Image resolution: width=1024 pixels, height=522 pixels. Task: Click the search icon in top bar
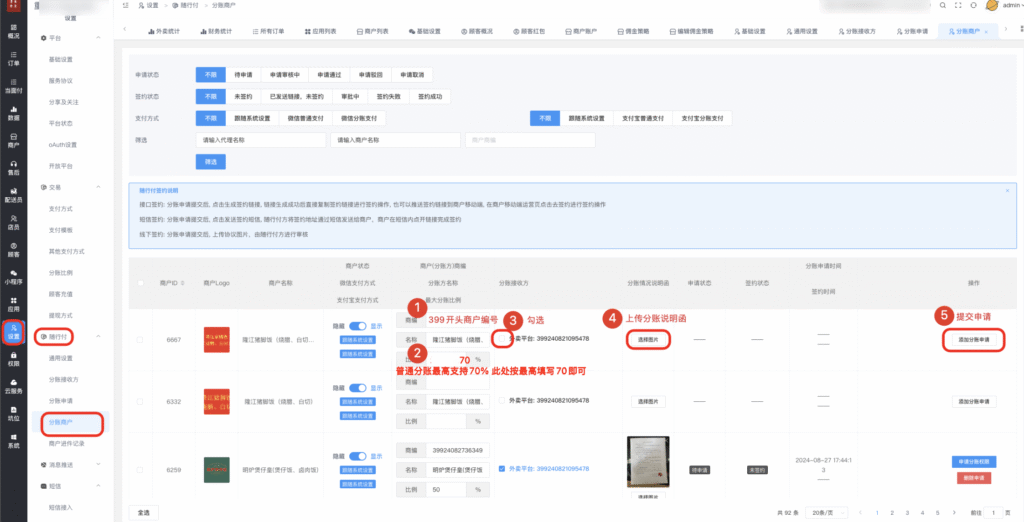(942, 5)
